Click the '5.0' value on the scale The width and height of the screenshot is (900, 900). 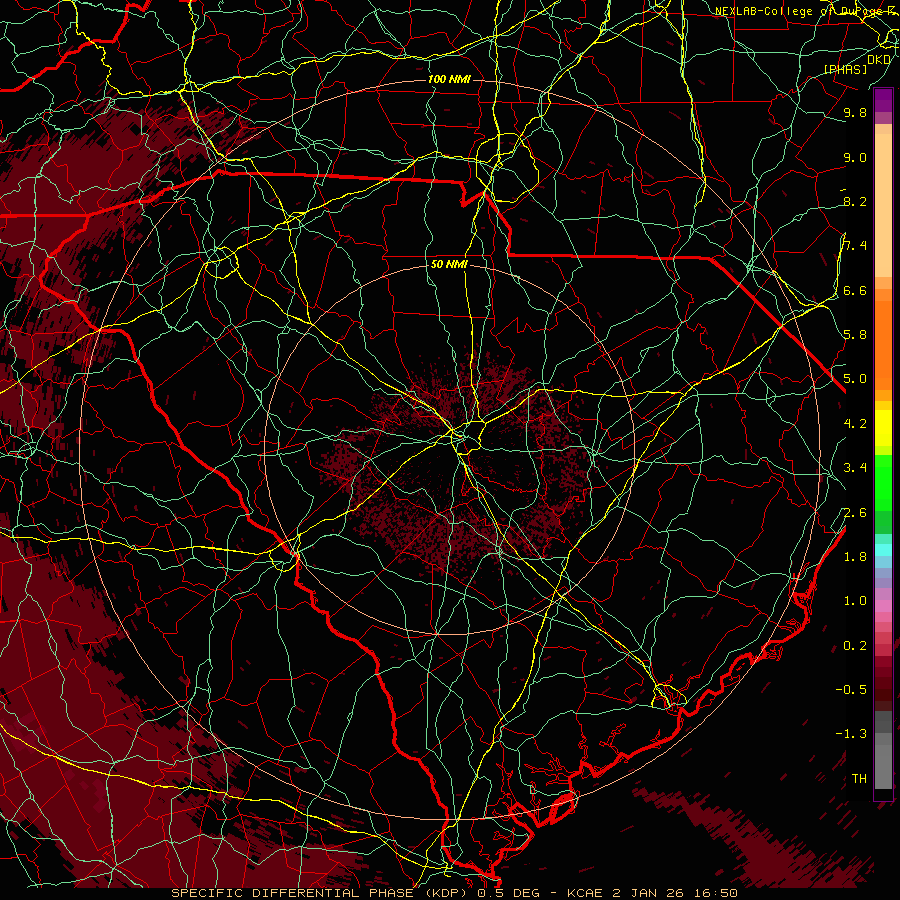tap(855, 379)
